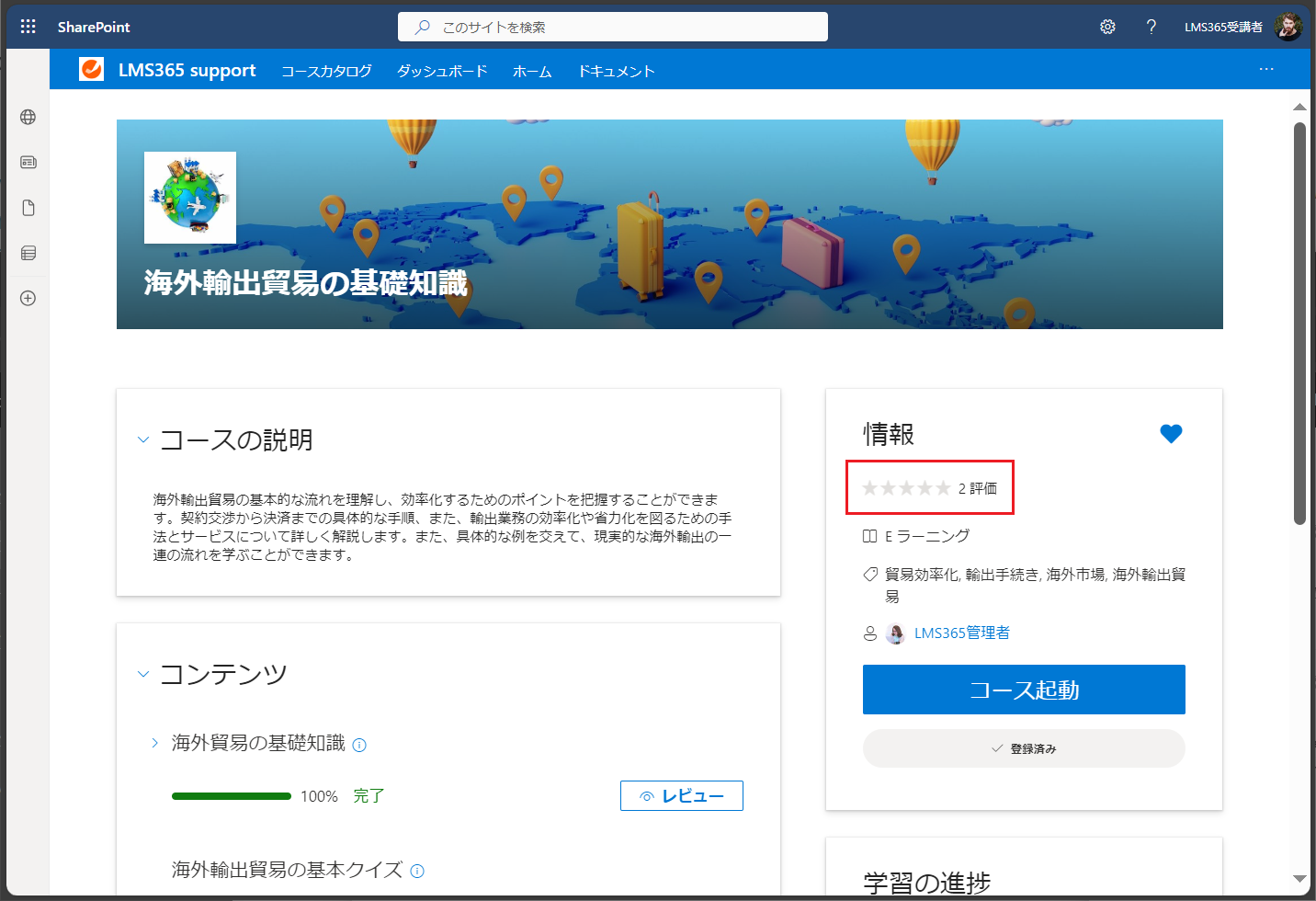
Task: Click the plus create icon in left rail
Action: [28, 298]
